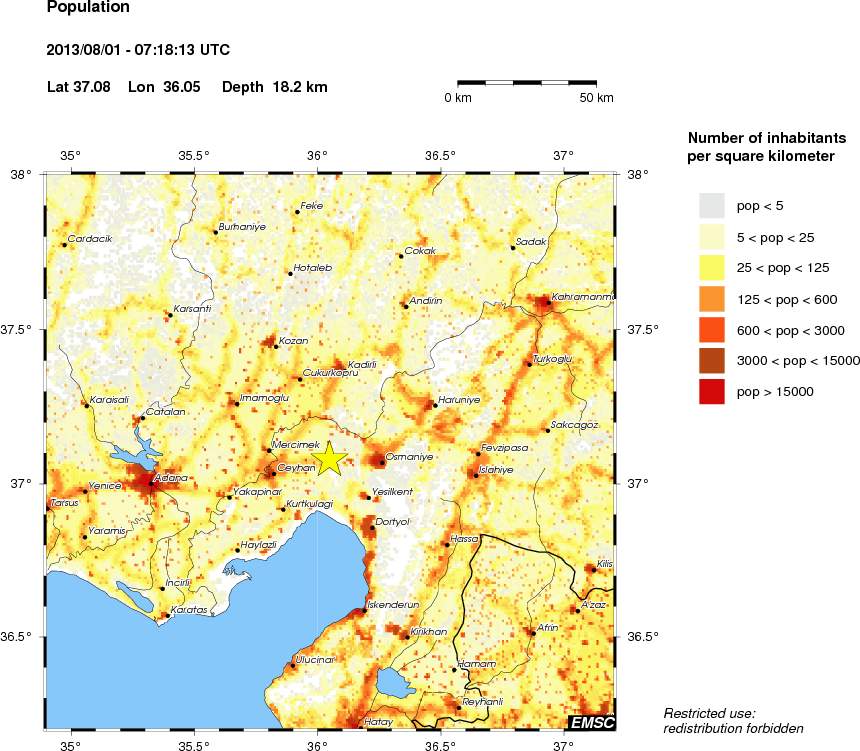
Task: Click the Feke city label
Action: 312,206
